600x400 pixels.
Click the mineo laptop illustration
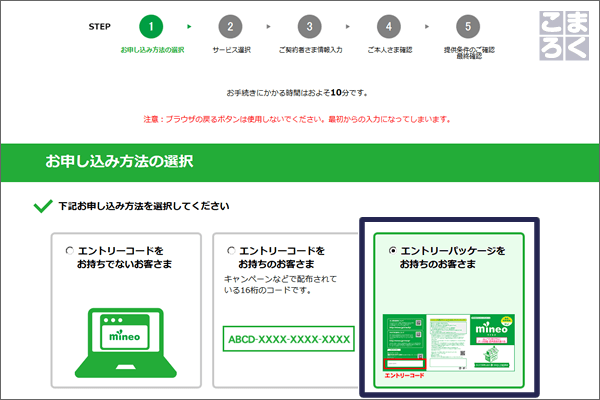coord(126,343)
